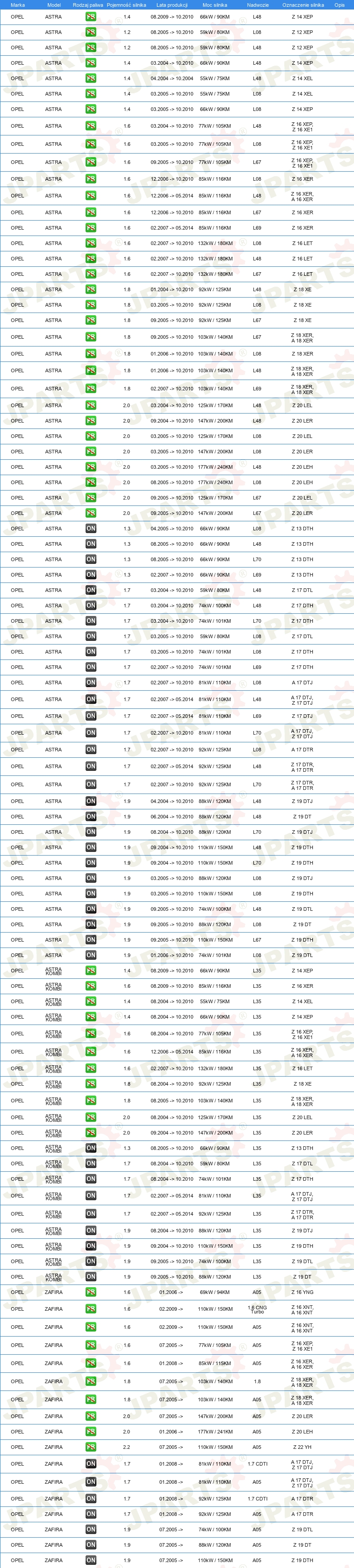Click the ON icon for Zafira 1.7 CDTI A 17 DTR
Image resolution: width=354 pixels, height=1568 pixels.
(x=91, y=1499)
